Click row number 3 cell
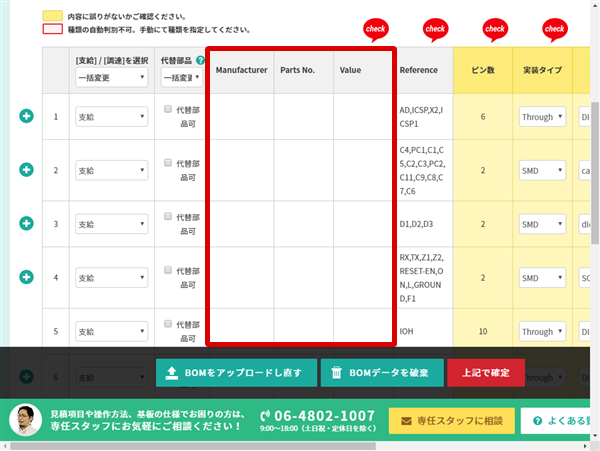Image resolution: width=600 pixels, height=451 pixels. click(56, 224)
